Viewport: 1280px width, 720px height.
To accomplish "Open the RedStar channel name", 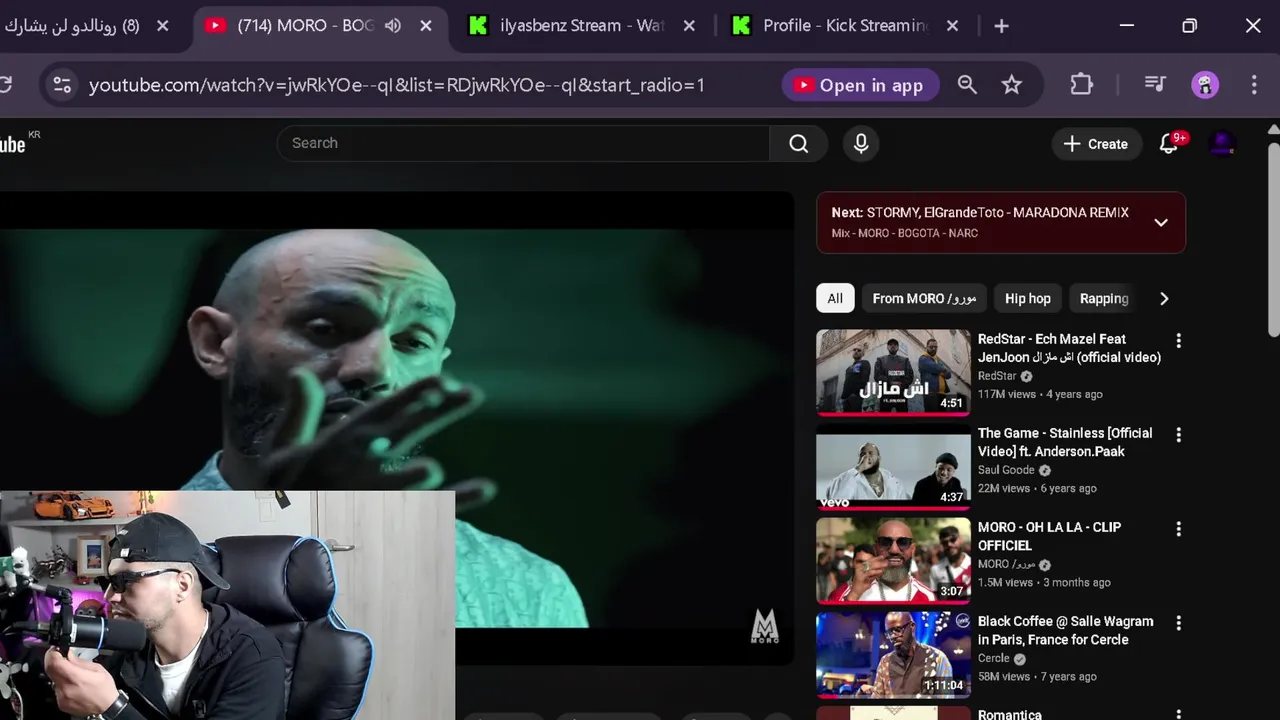I will 997,376.
